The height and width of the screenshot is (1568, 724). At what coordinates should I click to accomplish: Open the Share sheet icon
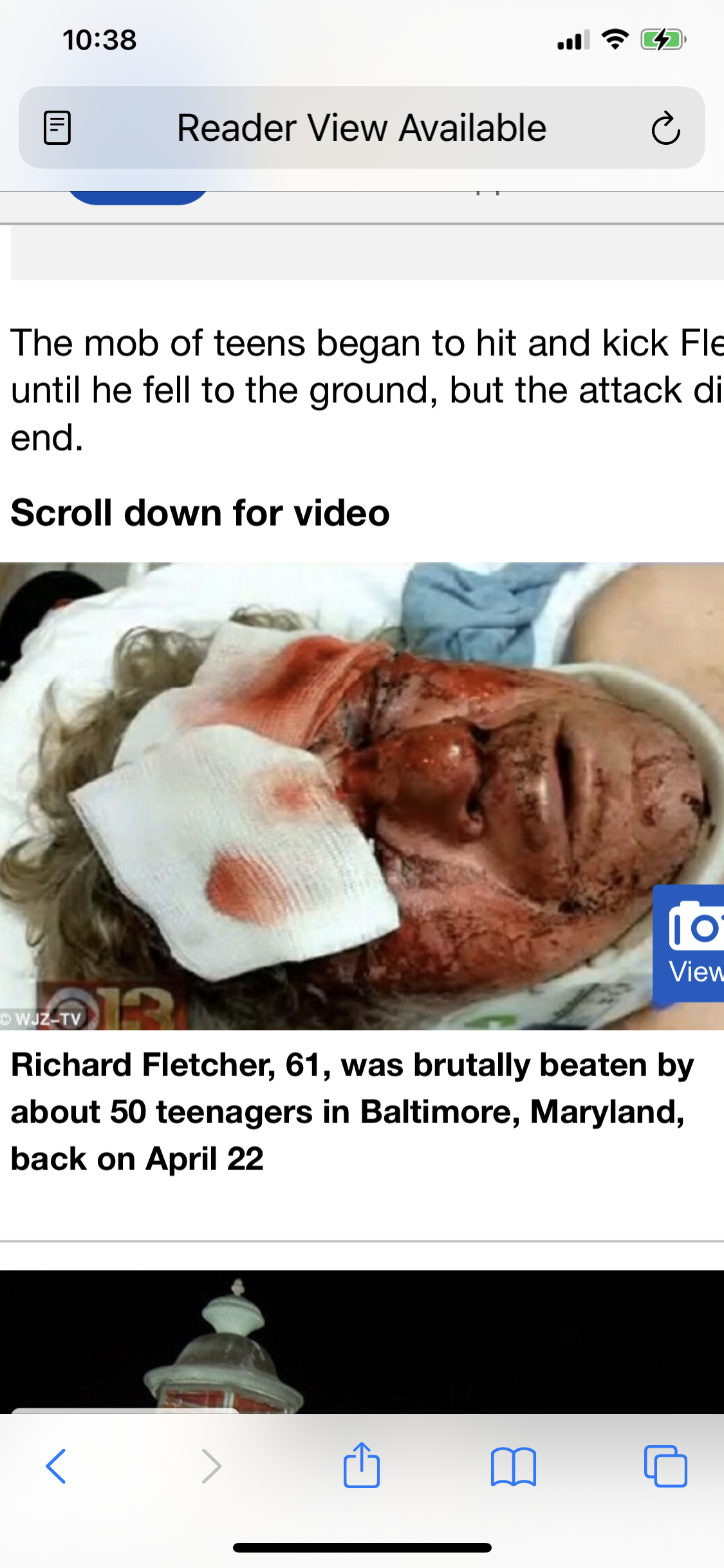pyautogui.click(x=362, y=1464)
